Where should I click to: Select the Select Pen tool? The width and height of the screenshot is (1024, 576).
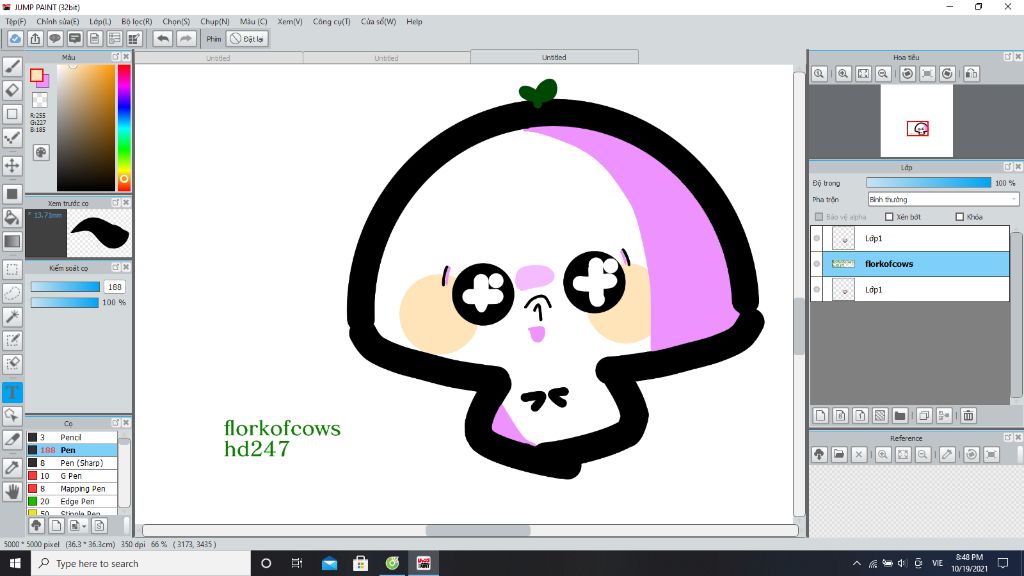click(12, 340)
